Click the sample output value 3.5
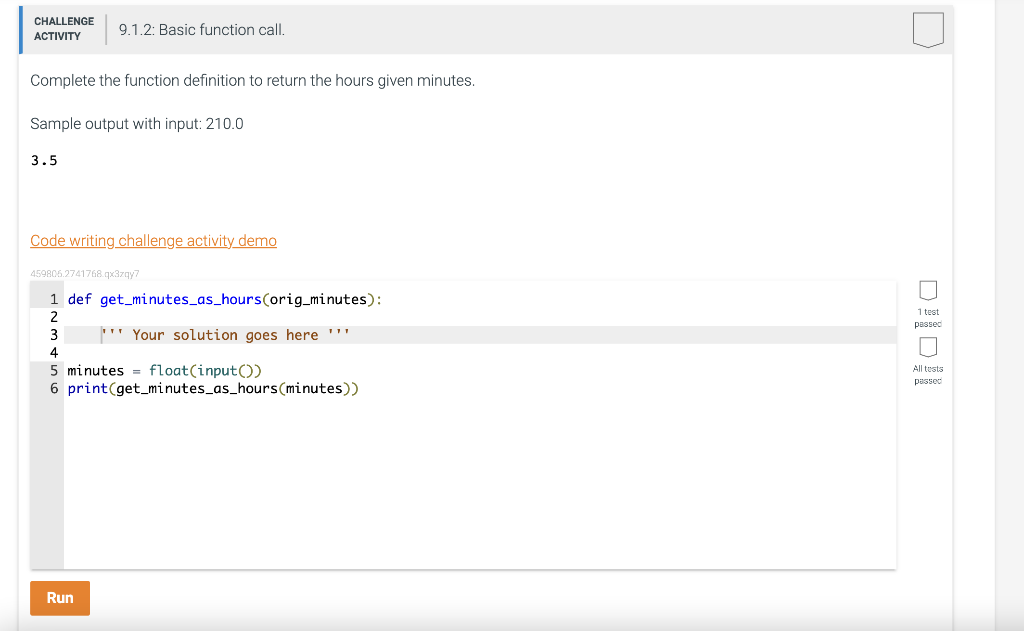Screen dimensions: 1024x631 44,161
